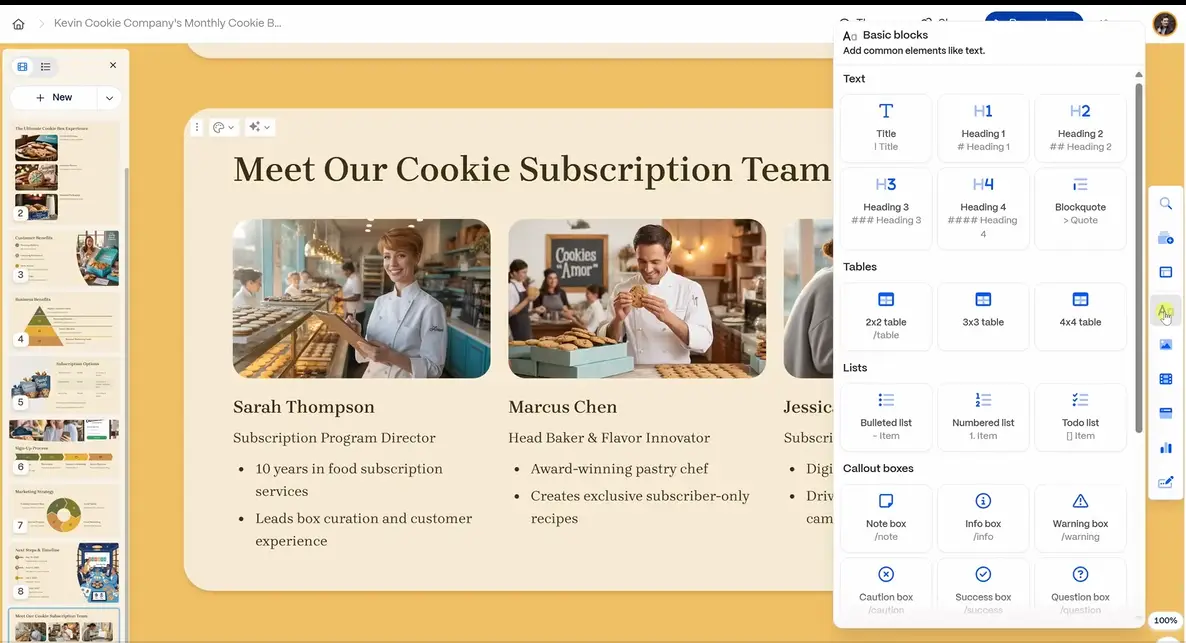
Task: Click the document title in breadcrumb
Action: click(x=167, y=23)
